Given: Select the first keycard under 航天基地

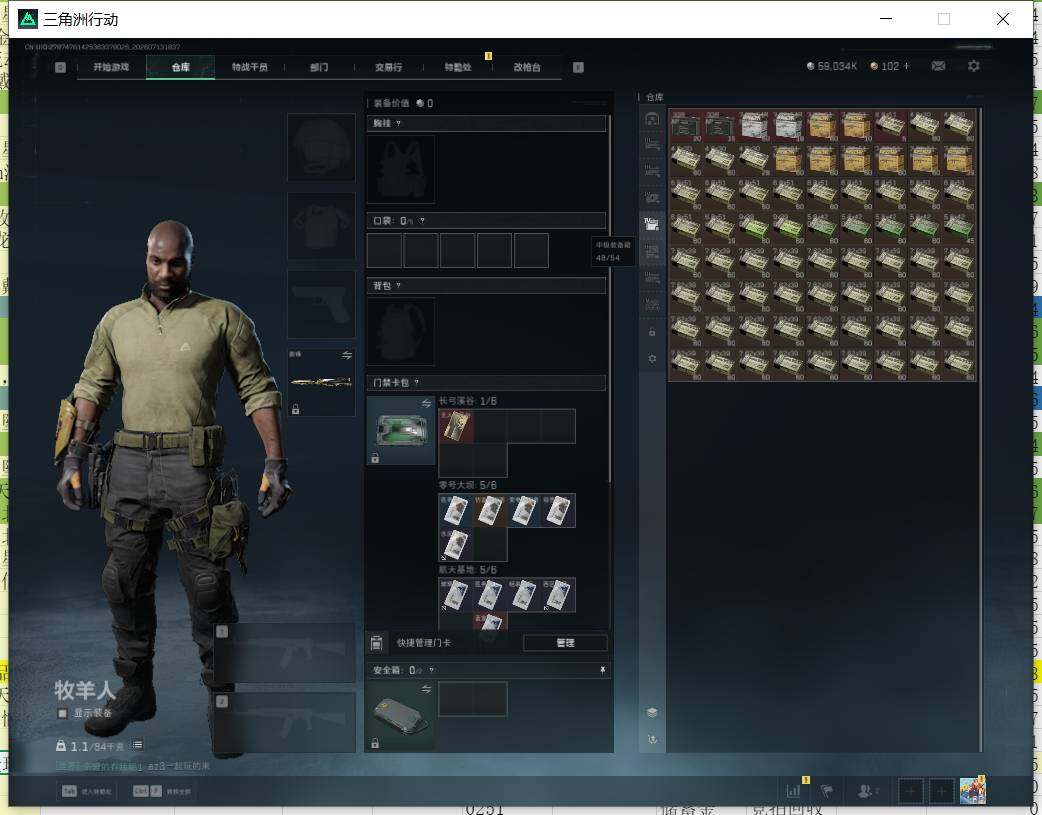Looking at the screenshot, I should point(456,595).
